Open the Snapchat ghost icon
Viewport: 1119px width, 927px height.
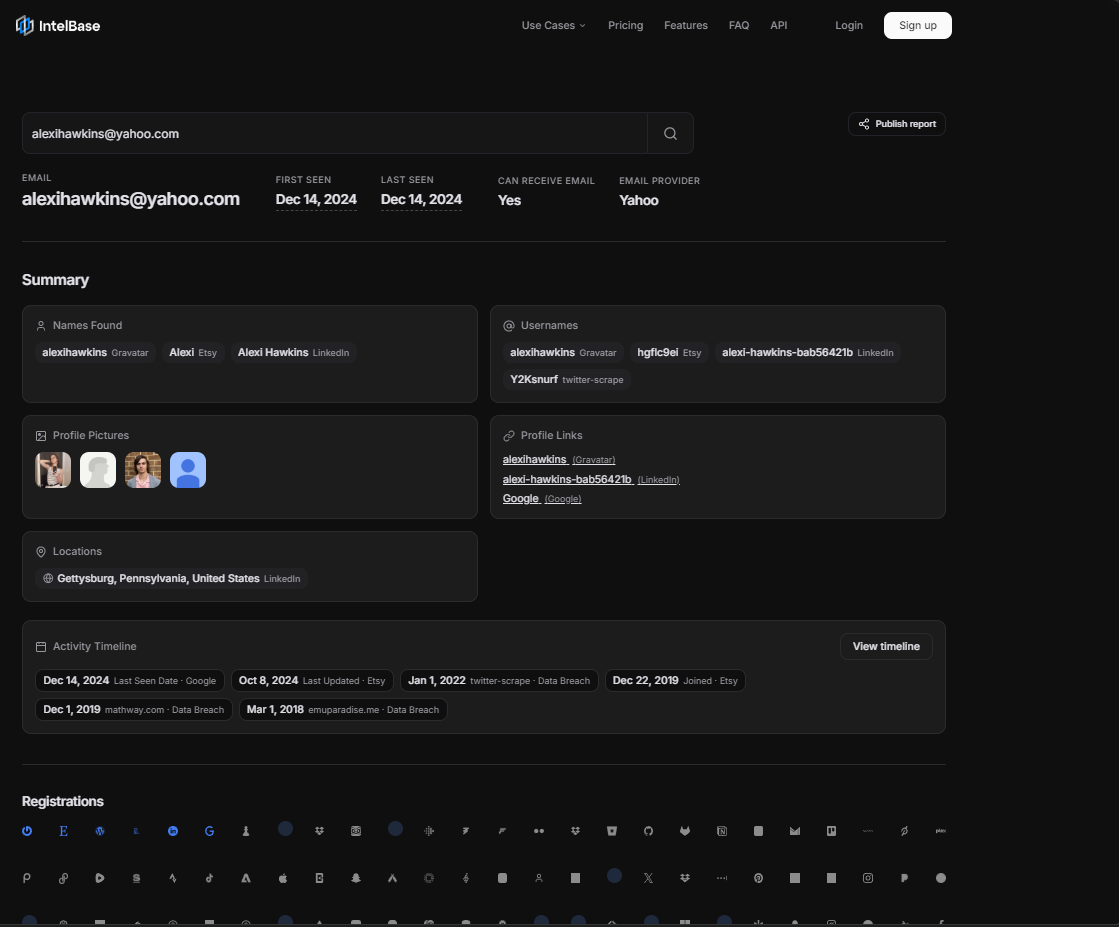[356, 878]
